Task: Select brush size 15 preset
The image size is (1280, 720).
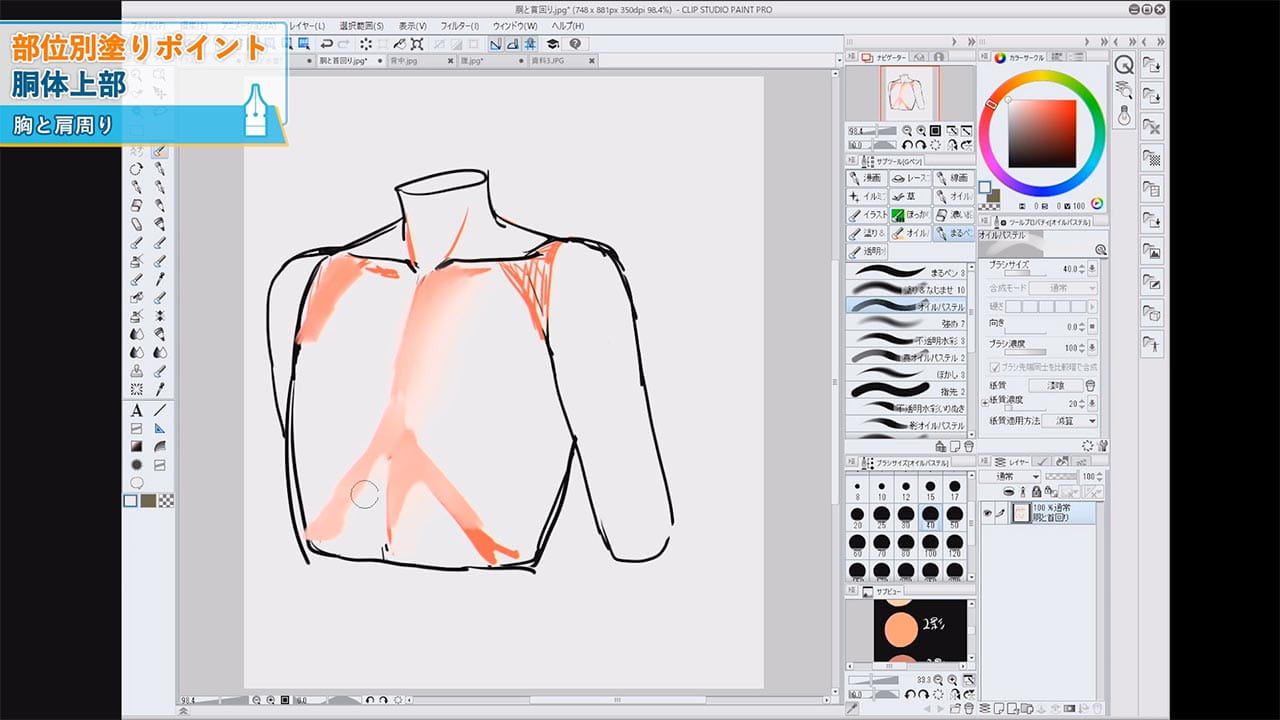Action: (931, 491)
